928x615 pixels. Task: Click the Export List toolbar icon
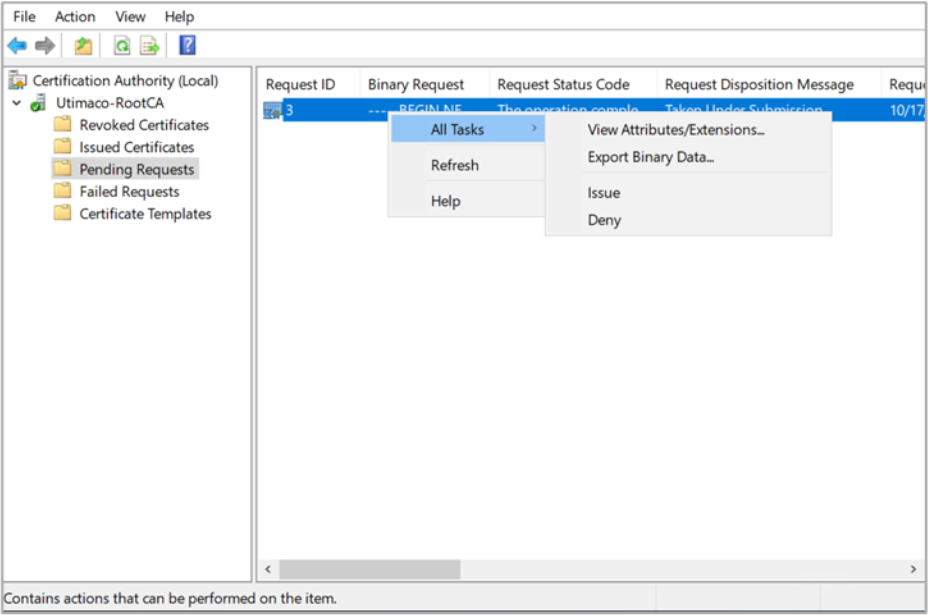pyautogui.click(x=149, y=45)
